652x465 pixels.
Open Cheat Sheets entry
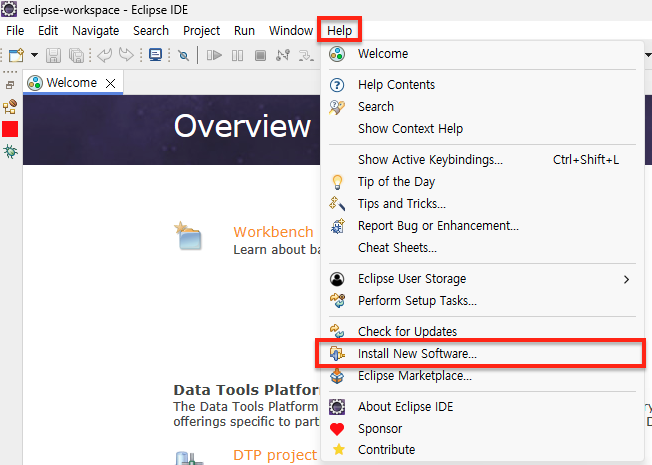[482, 248]
